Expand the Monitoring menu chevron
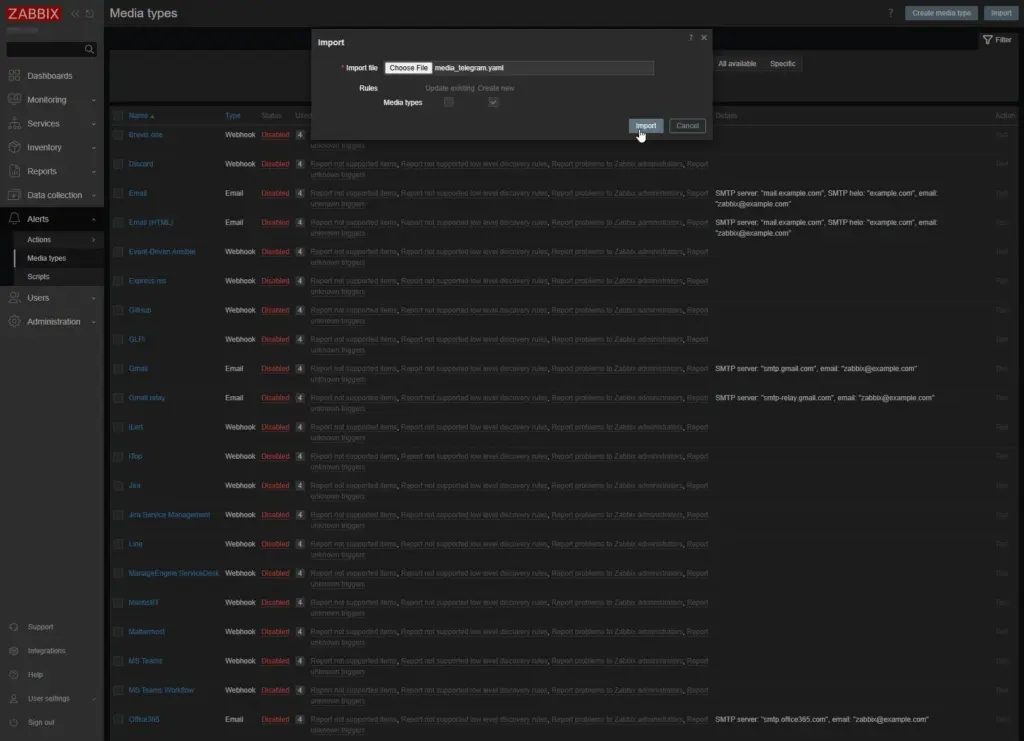The height and width of the screenshot is (741, 1024). [93, 100]
